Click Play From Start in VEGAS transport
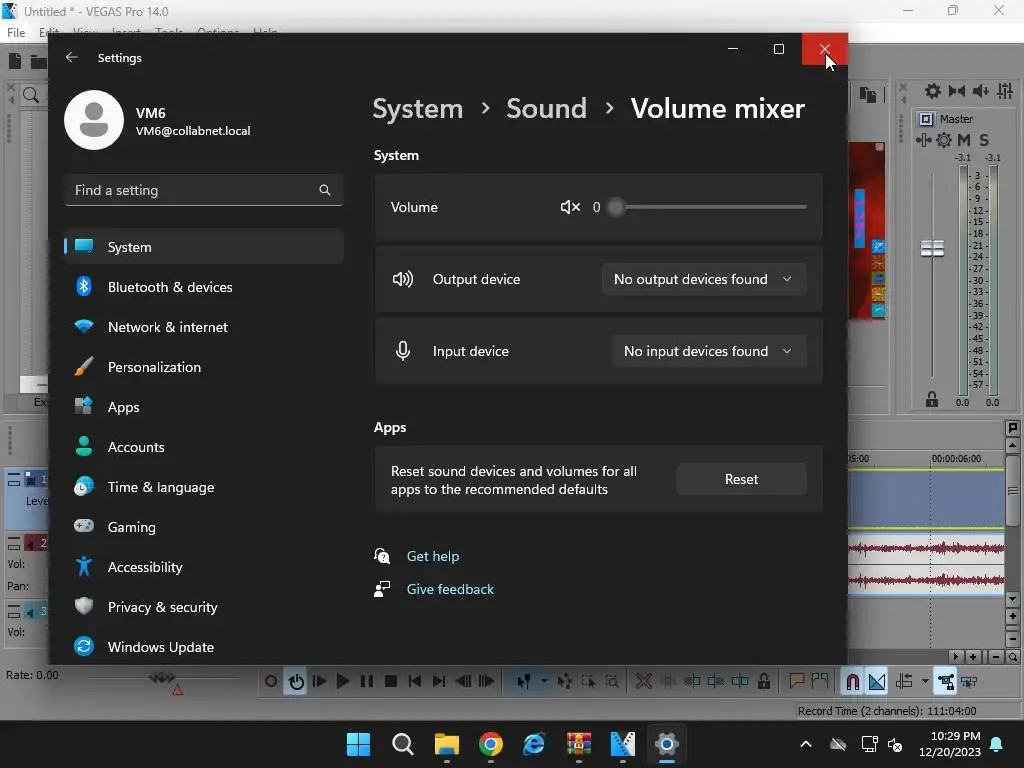 click(x=319, y=681)
